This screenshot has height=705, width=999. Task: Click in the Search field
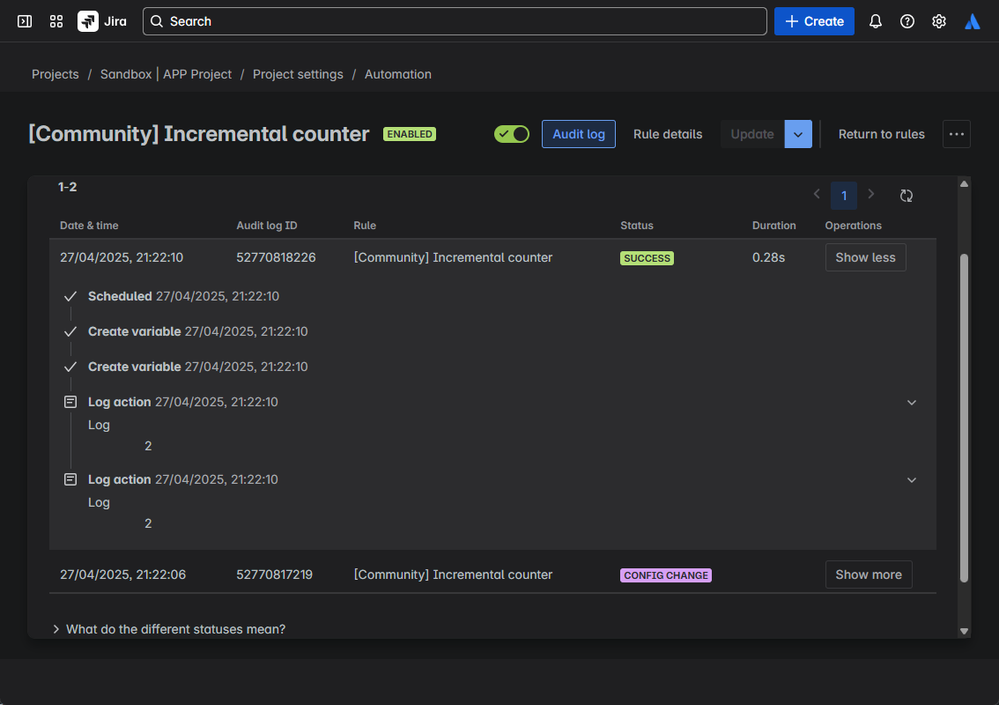[455, 22]
